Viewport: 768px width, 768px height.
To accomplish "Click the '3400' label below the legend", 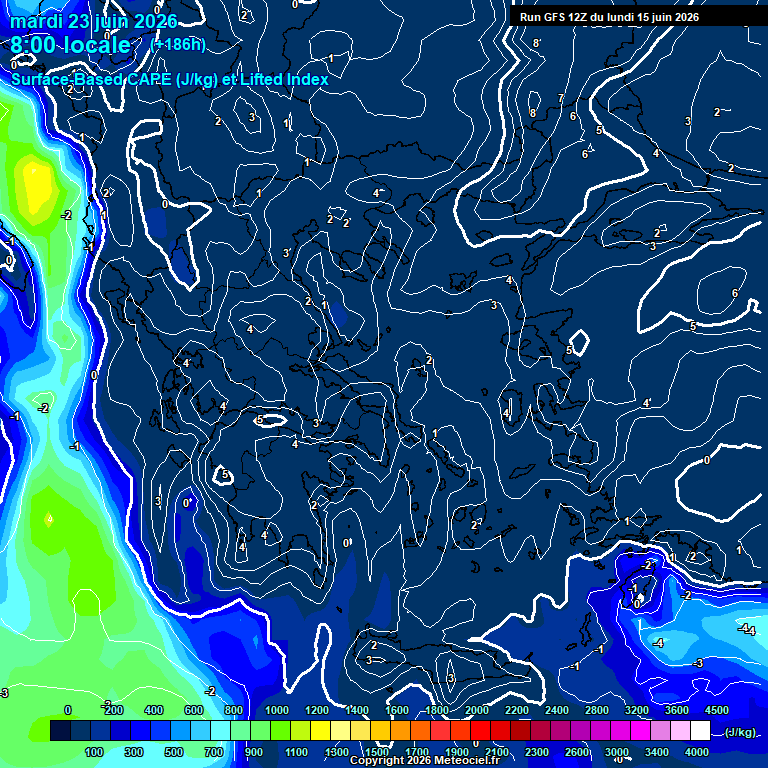I will pyautogui.click(x=657, y=752).
